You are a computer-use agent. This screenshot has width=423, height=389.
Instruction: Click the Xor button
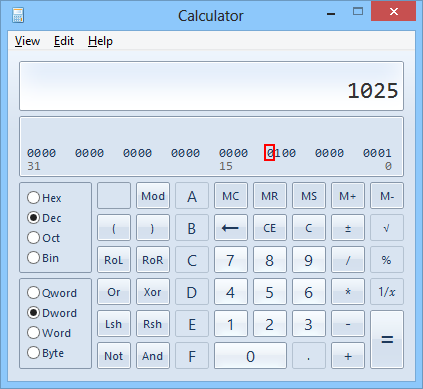(153, 292)
